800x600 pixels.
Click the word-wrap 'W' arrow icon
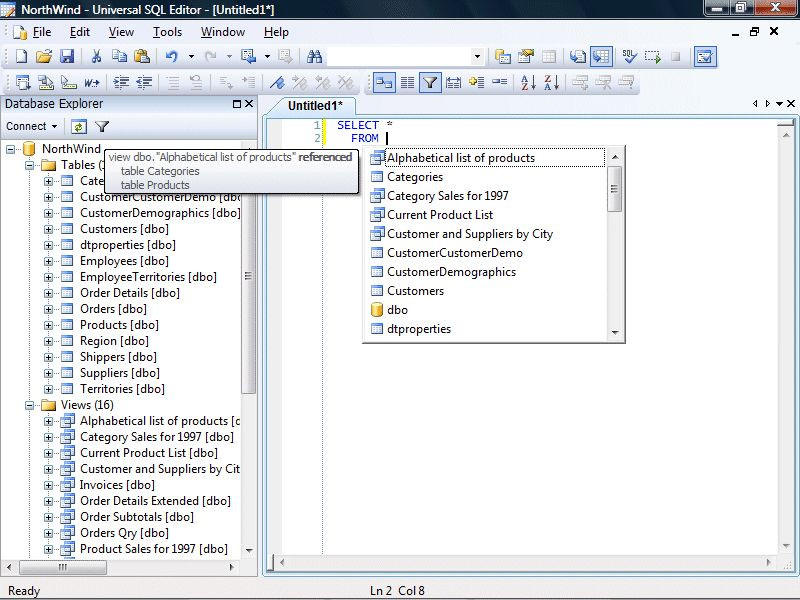[92, 82]
